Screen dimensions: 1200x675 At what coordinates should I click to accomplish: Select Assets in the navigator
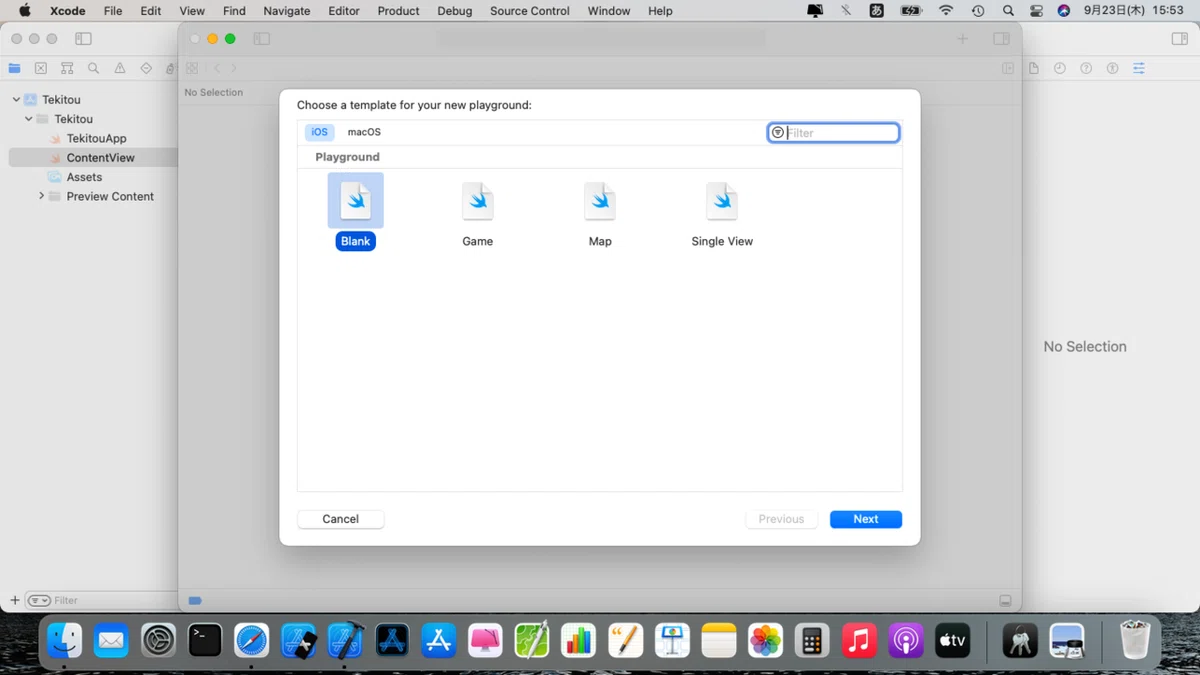(84, 177)
